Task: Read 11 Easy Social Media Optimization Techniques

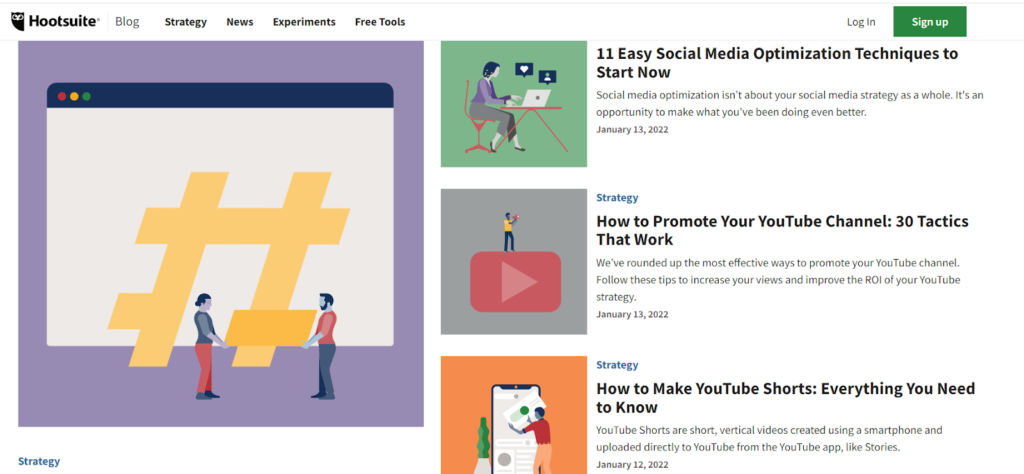Action: [777, 62]
